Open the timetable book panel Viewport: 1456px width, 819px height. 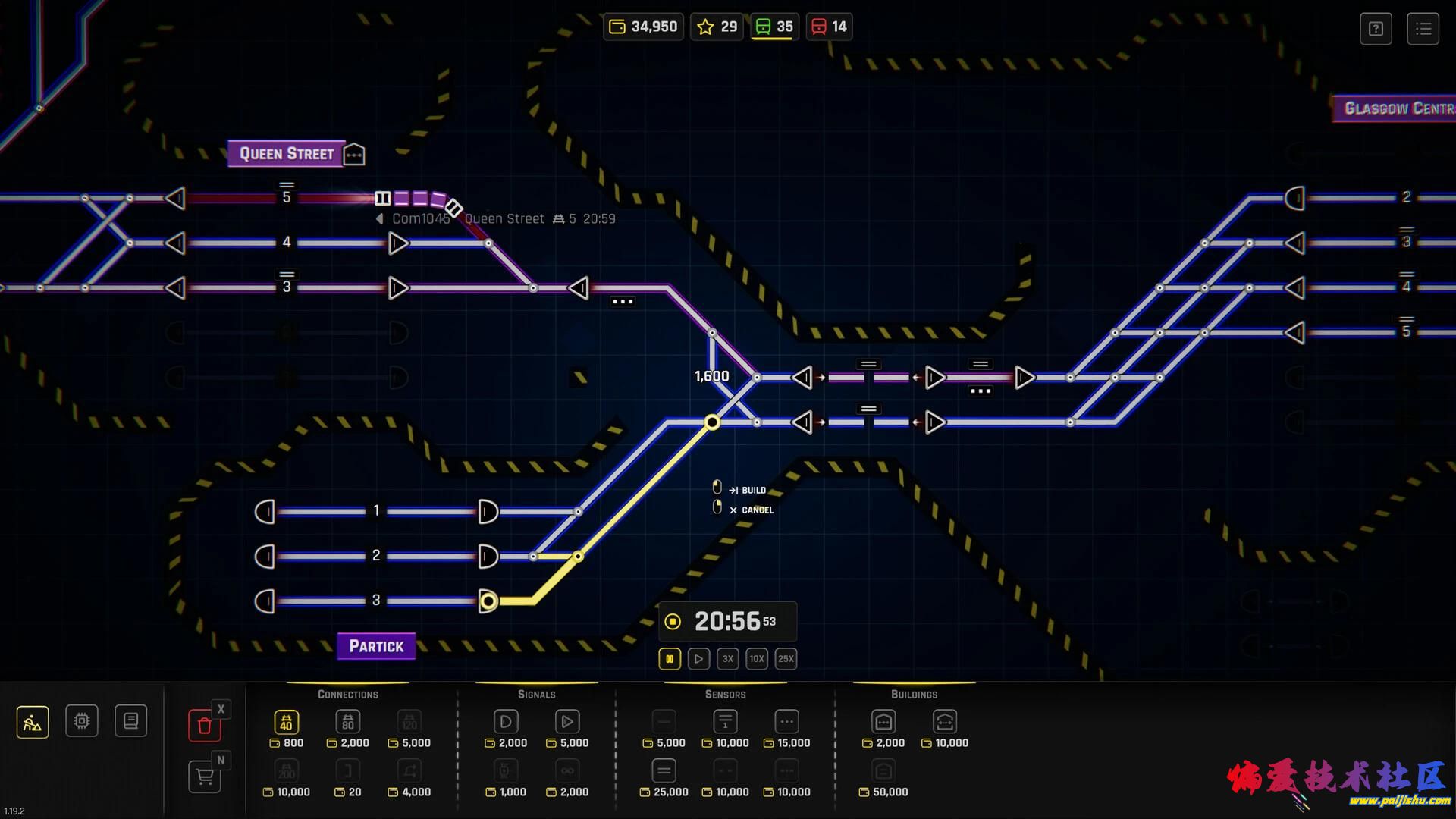pyautogui.click(x=130, y=720)
